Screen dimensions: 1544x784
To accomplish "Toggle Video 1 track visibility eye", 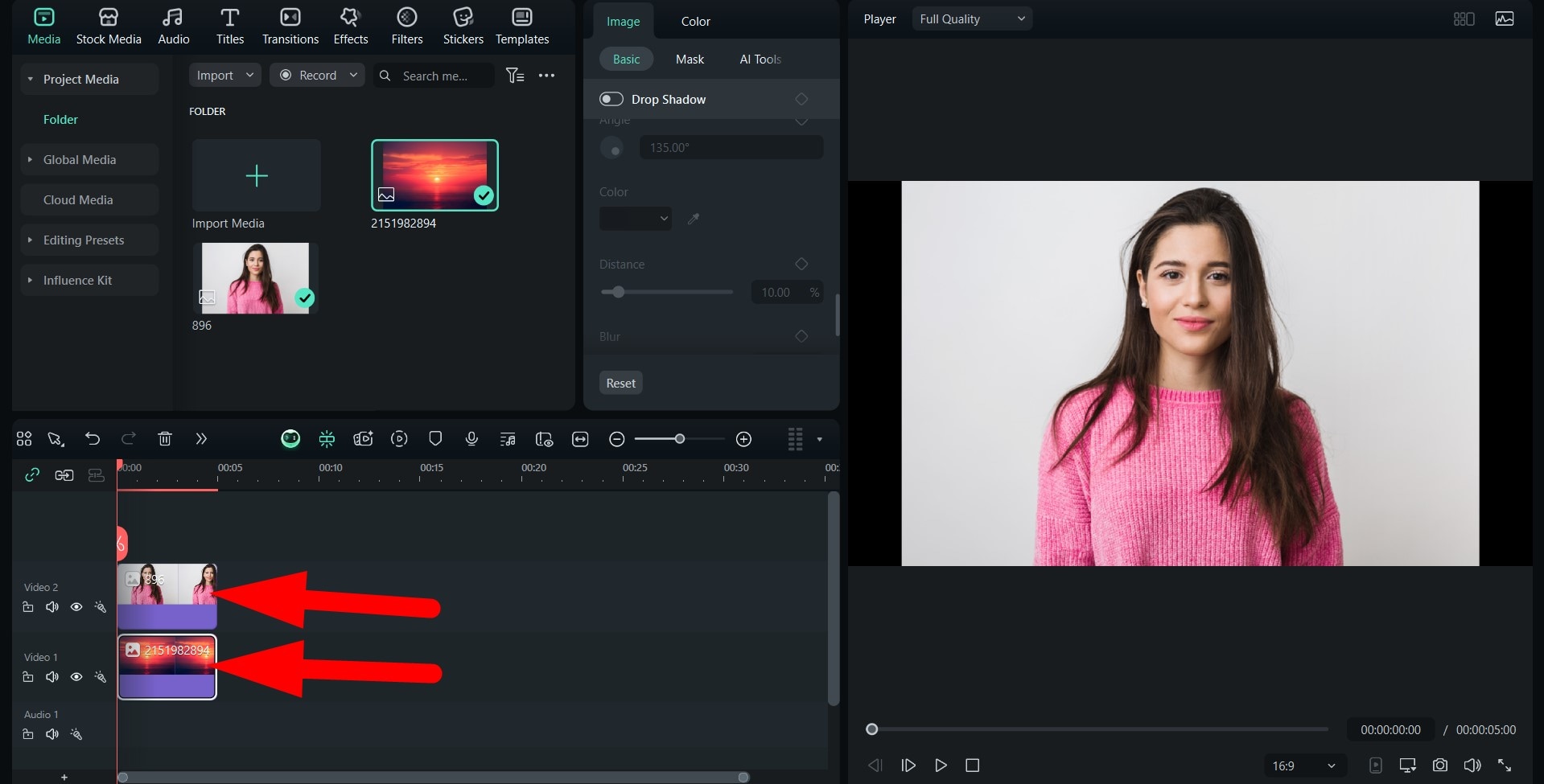I will point(76,677).
